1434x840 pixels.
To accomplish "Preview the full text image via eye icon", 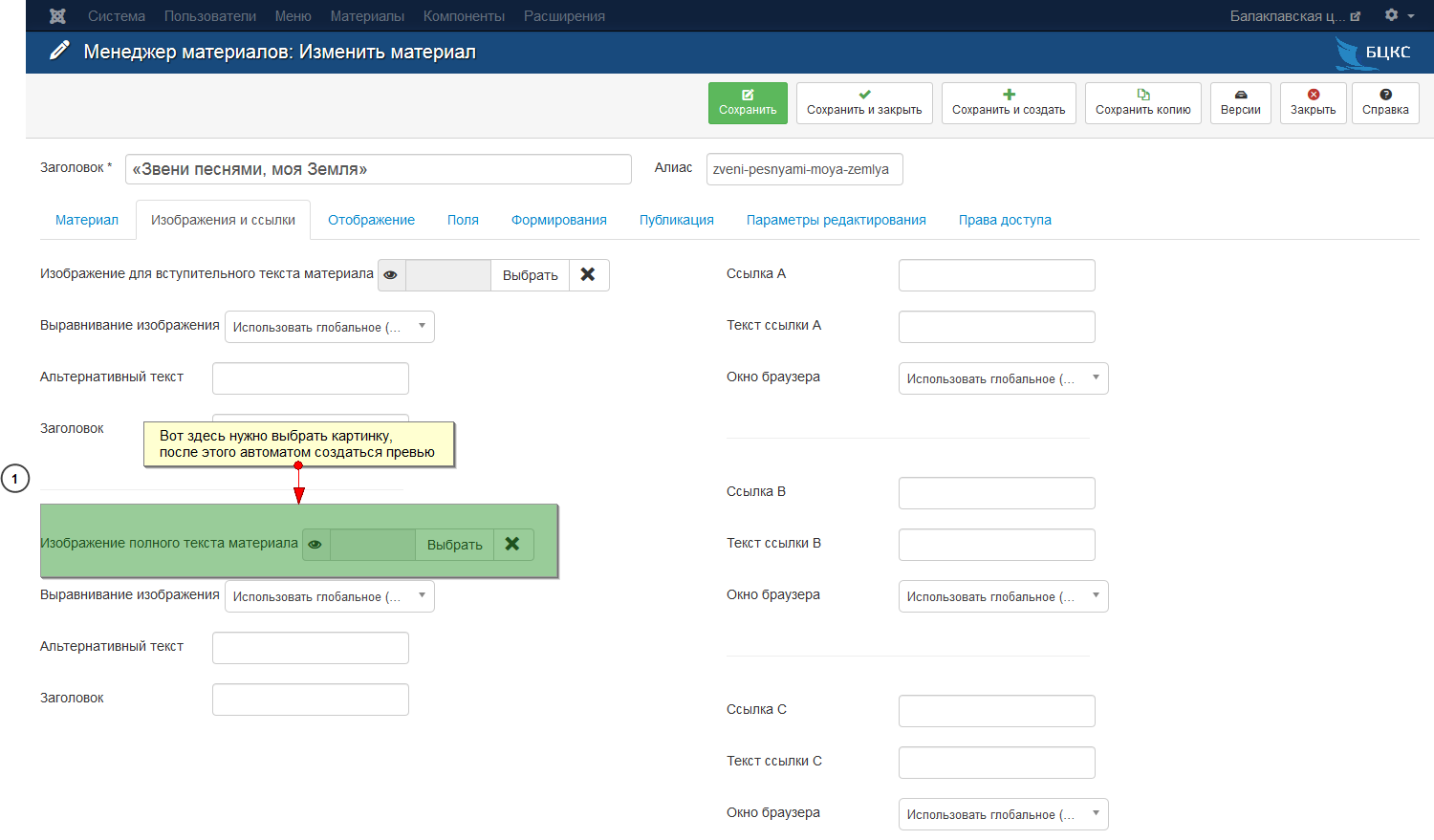I will pos(315,545).
